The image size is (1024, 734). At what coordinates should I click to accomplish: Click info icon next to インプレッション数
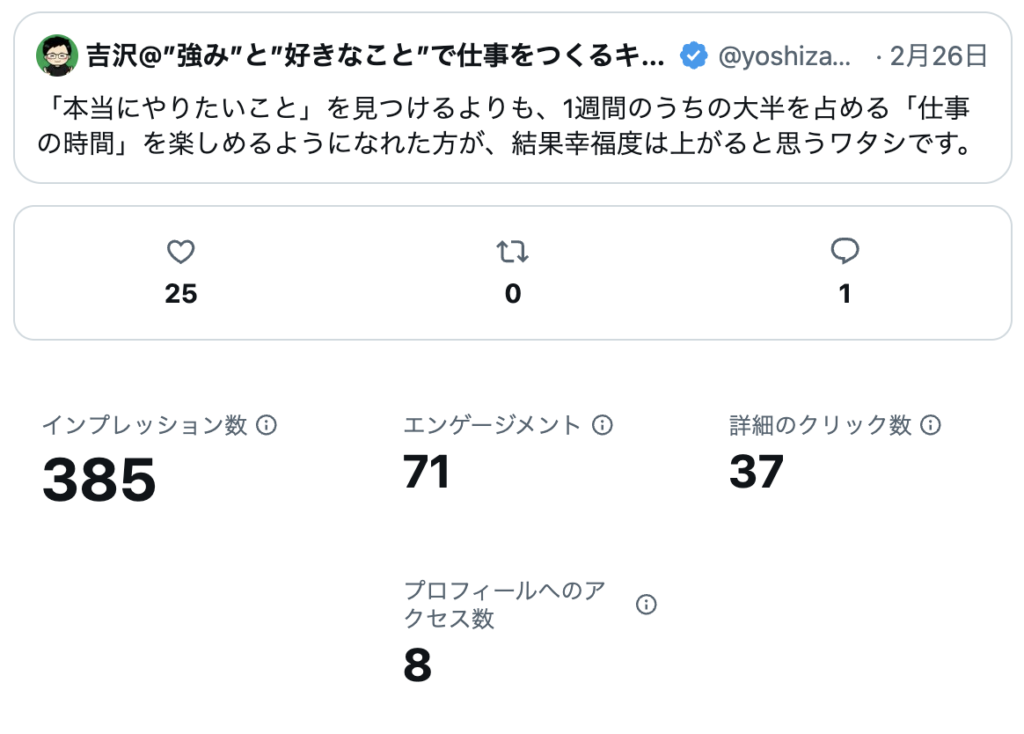tap(266, 425)
